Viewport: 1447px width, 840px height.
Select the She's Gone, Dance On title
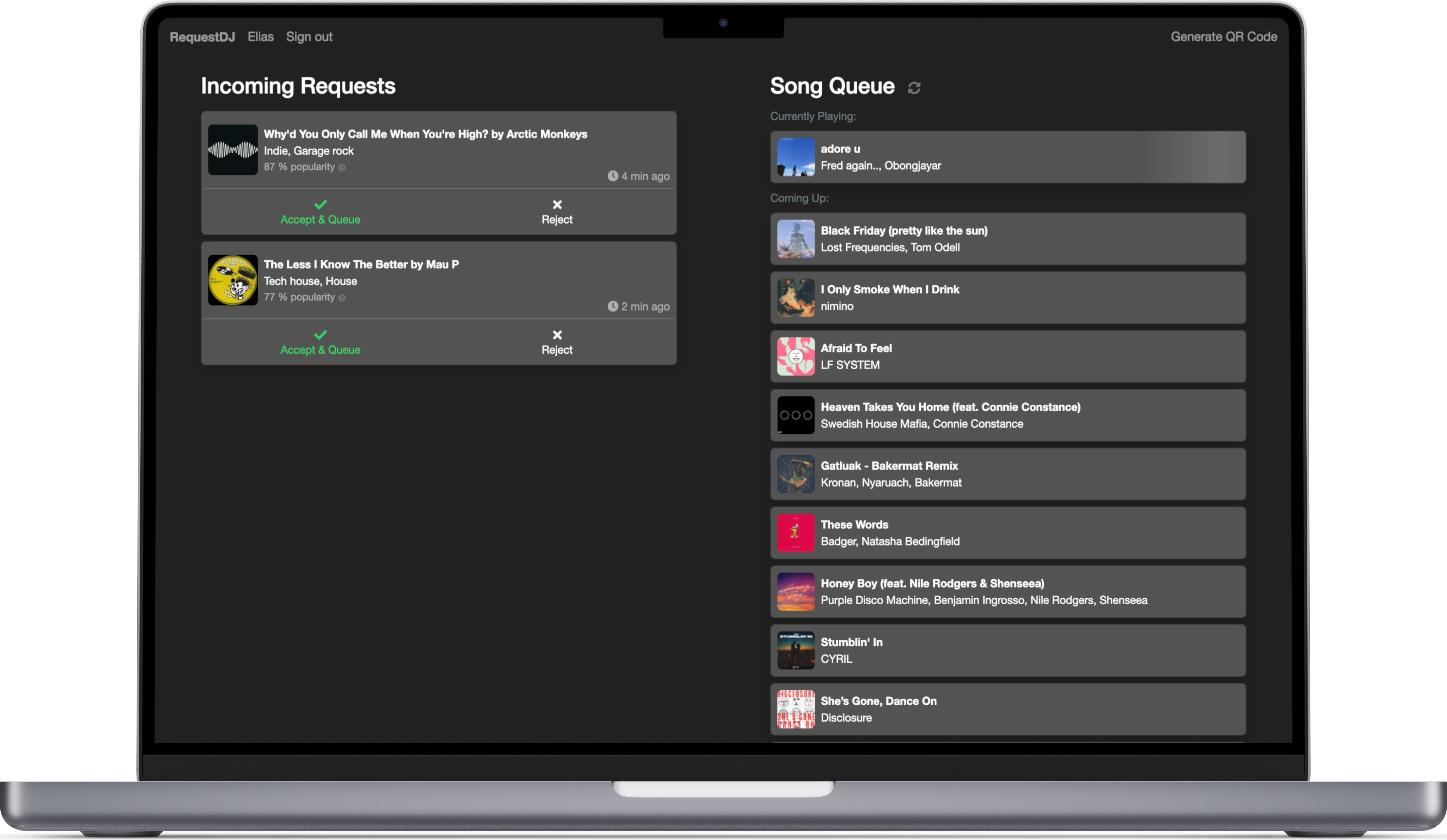(879, 701)
